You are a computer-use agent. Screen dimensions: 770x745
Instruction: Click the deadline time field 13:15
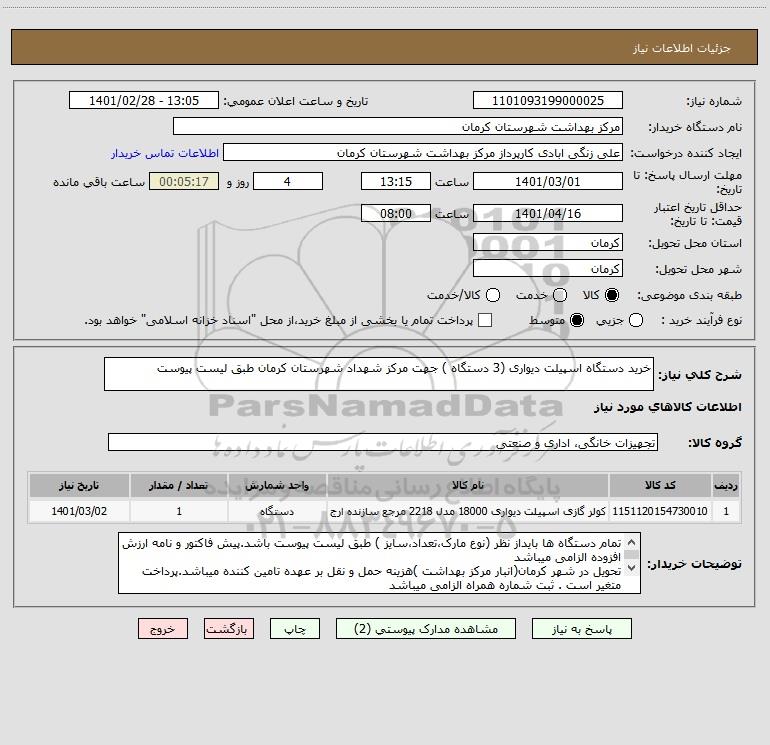pyautogui.click(x=396, y=181)
